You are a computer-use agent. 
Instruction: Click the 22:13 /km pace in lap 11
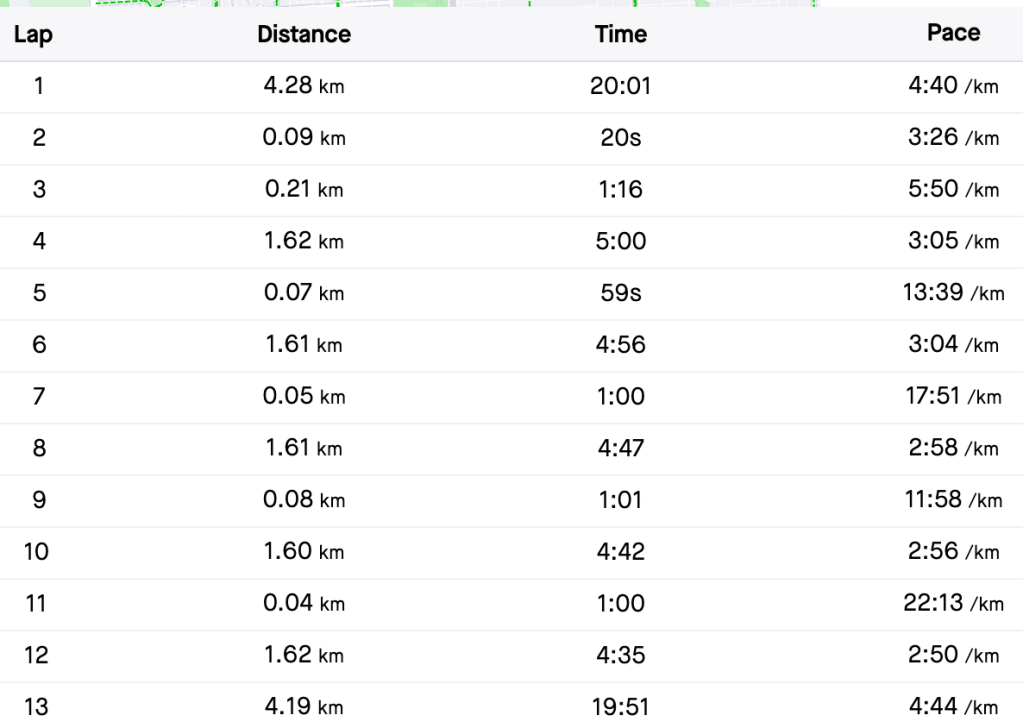point(953,604)
